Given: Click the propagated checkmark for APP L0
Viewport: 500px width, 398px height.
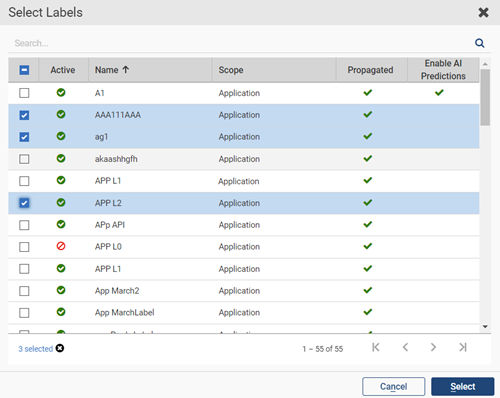Looking at the screenshot, I should pos(368,246).
